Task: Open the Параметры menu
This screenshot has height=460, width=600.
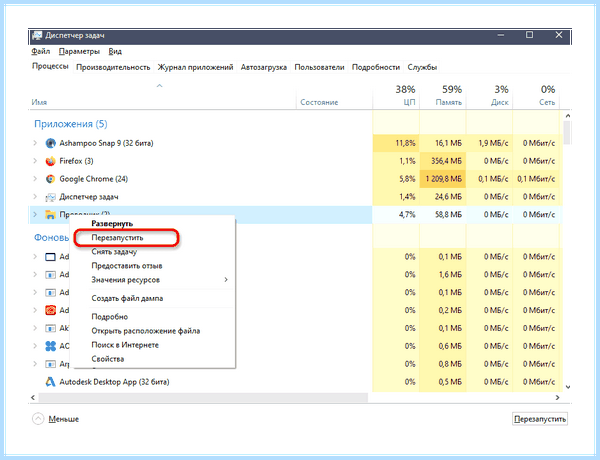Action: point(79,51)
